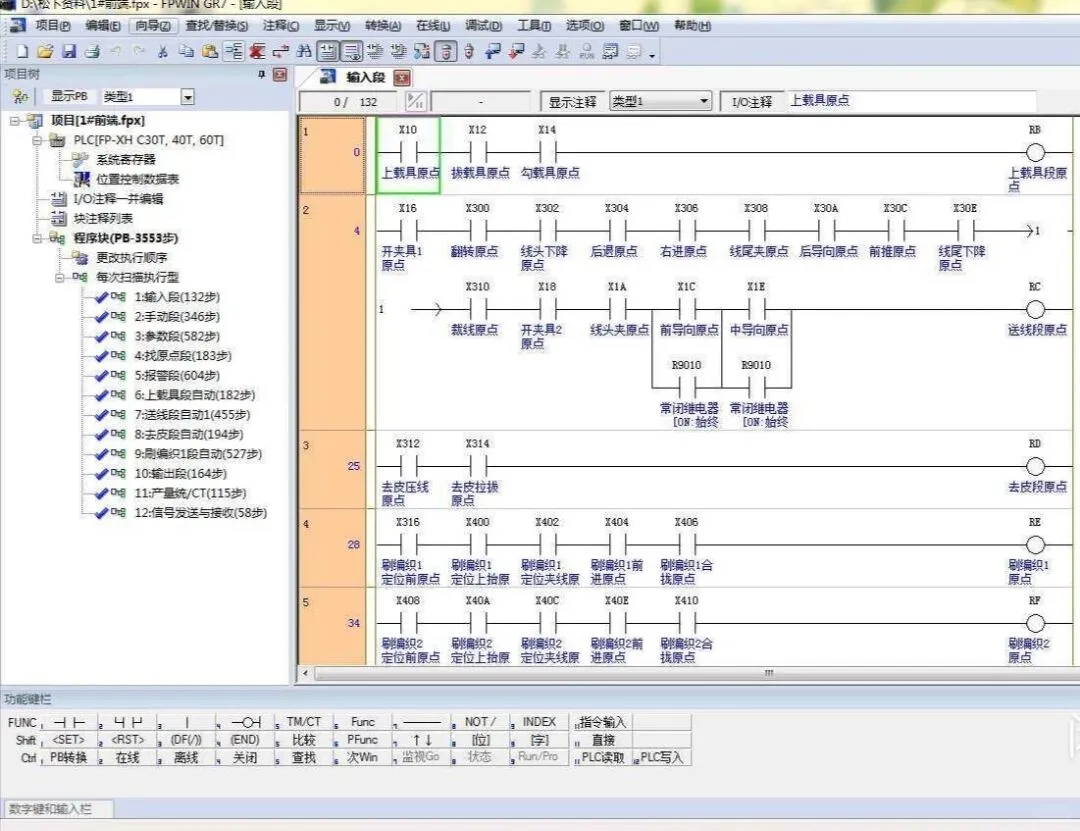Select 10:输出段(164步) program block
Screen dimensions: 1080x831
180,474
